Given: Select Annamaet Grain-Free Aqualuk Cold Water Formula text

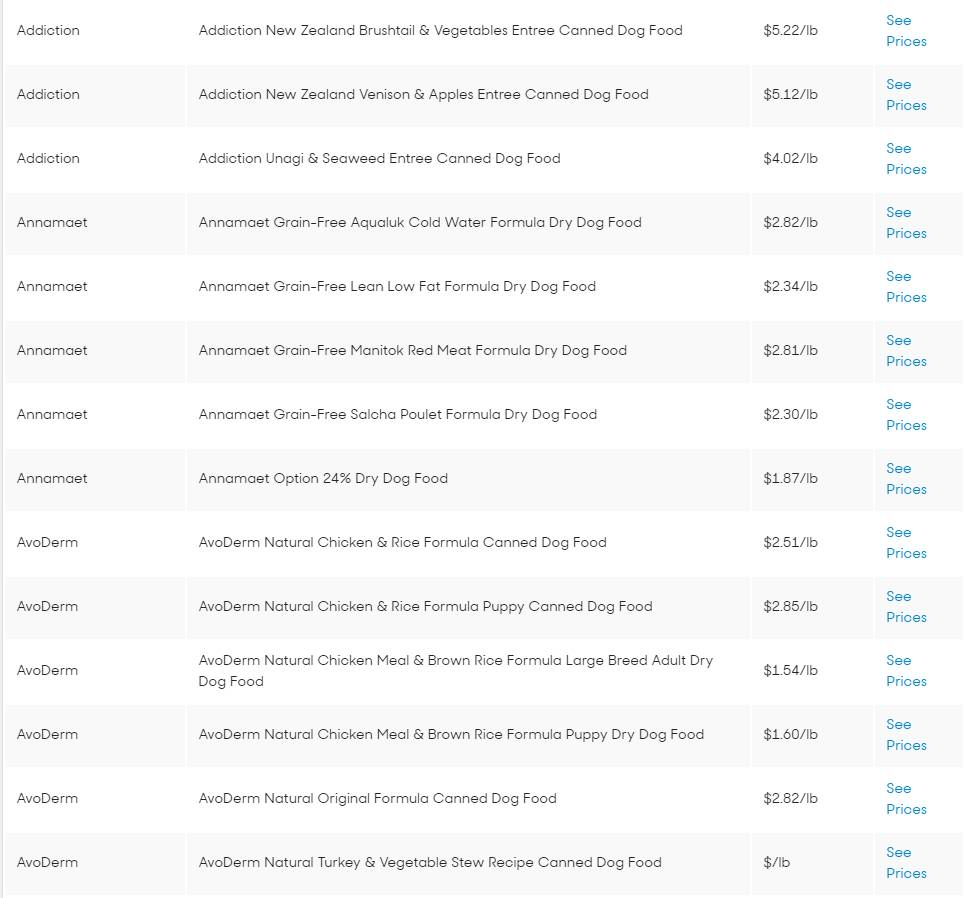Looking at the screenshot, I should point(420,222).
